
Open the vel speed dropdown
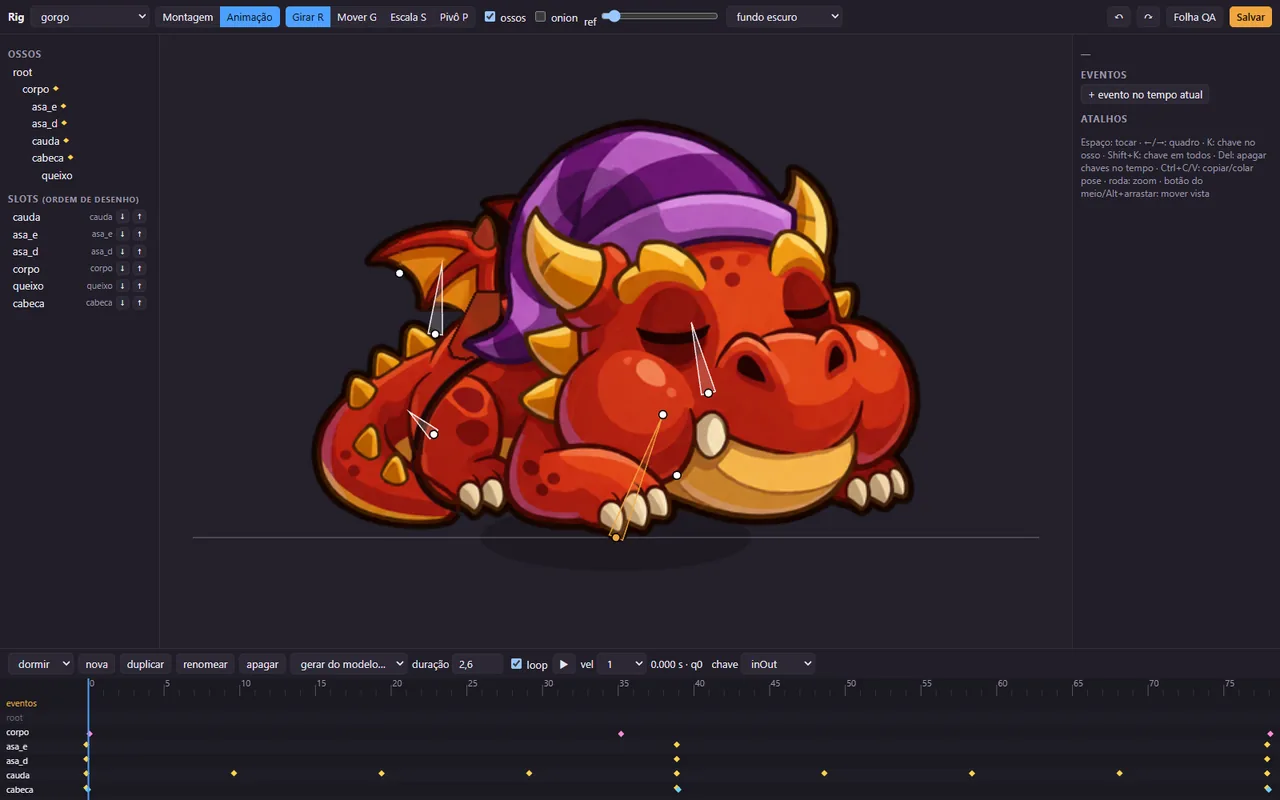tap(622, 664)
